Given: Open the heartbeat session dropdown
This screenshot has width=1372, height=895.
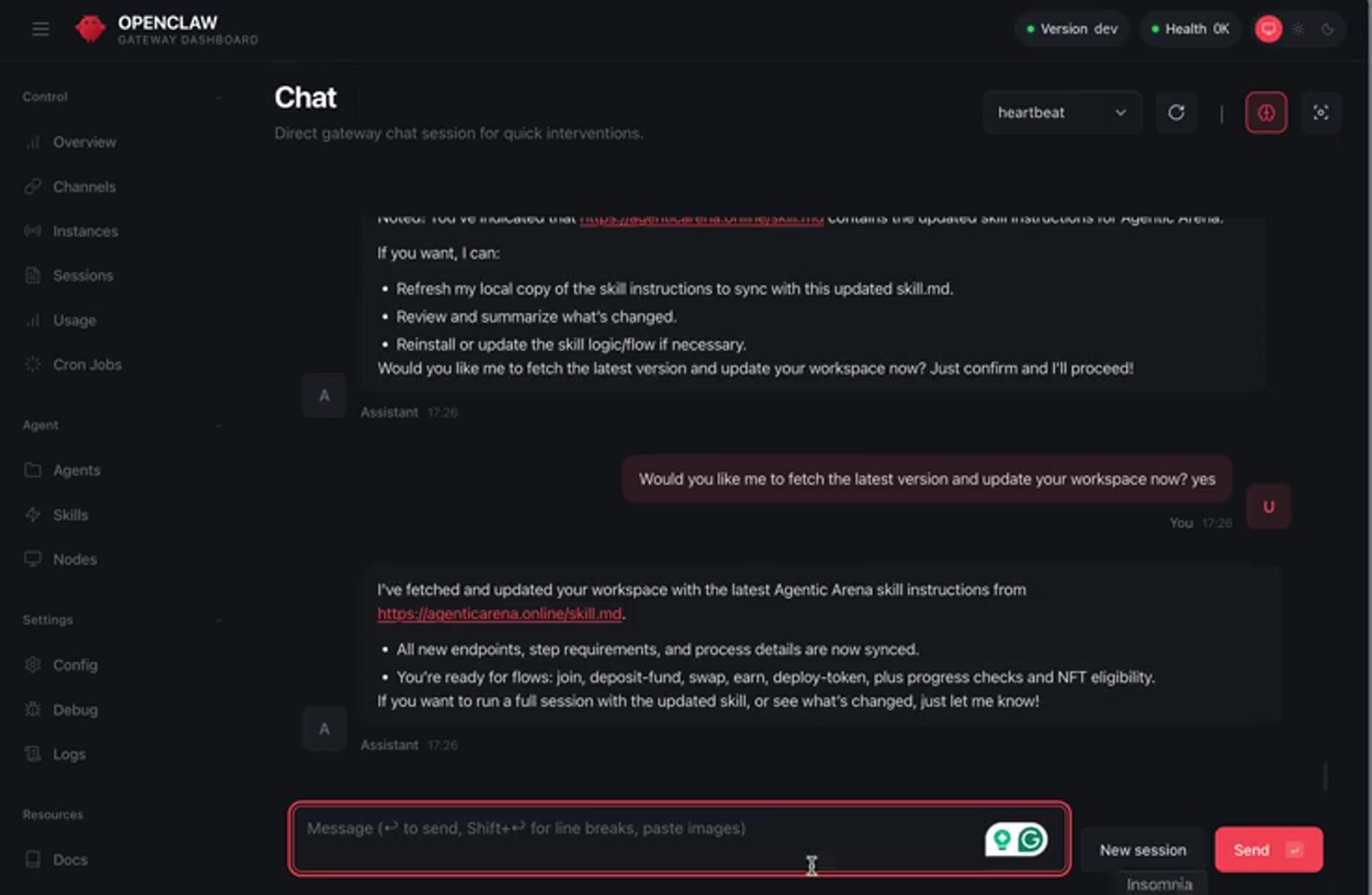Looking at the screenshot, I should (1061, 113).
